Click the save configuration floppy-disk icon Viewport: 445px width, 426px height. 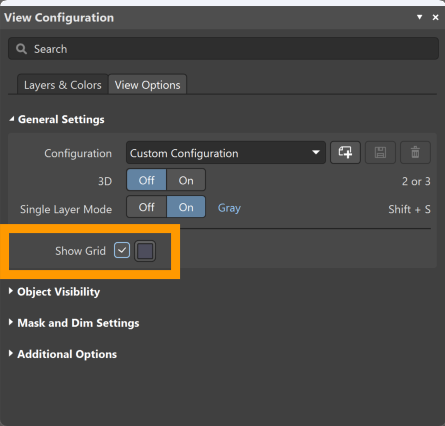pyautogui.click(x=380, y=153)
